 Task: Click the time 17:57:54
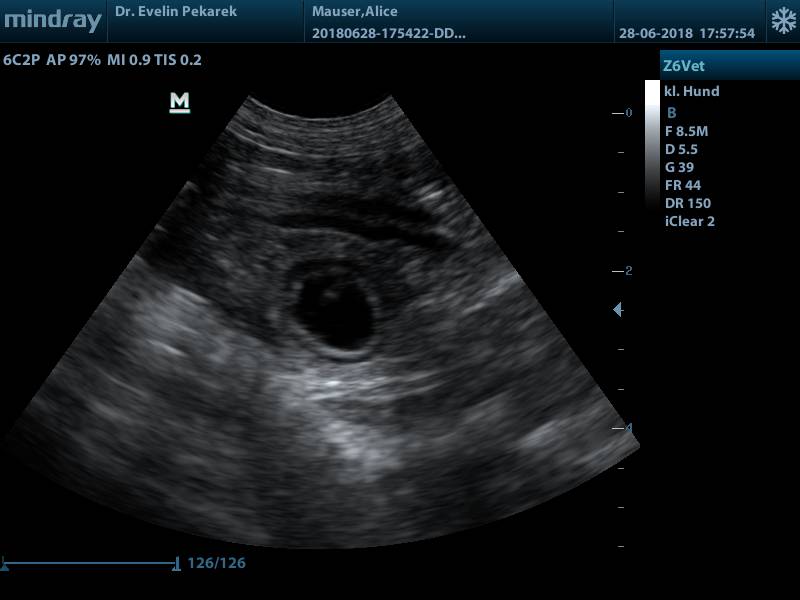point(727,33)
